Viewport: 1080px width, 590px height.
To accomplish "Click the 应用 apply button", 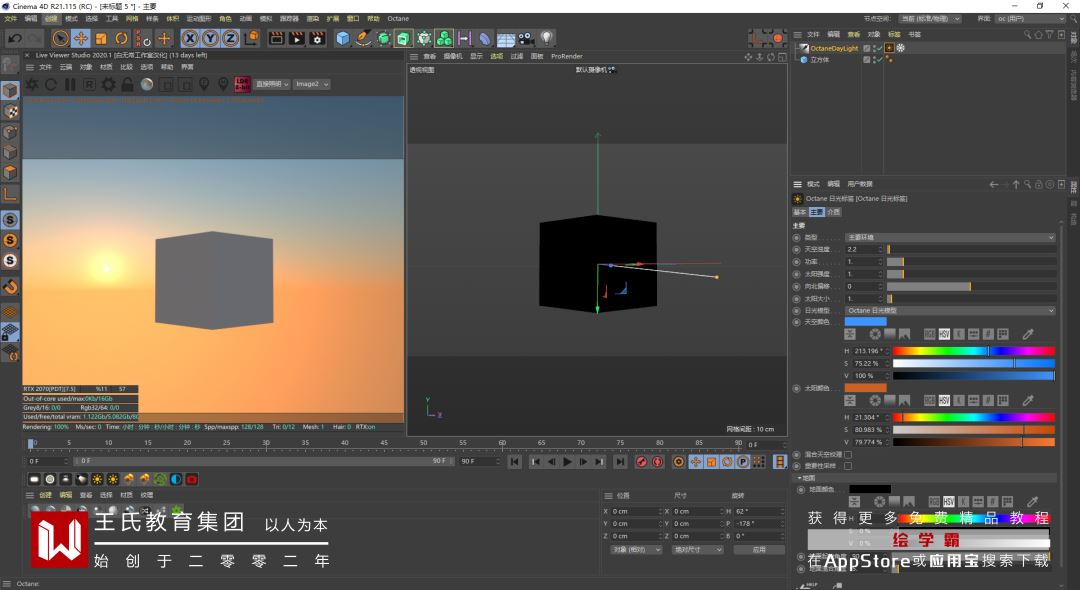I will coord(759,549).
